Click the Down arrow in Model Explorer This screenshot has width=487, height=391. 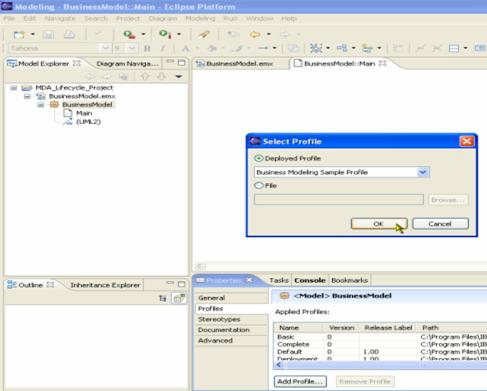tap(162, 77)
